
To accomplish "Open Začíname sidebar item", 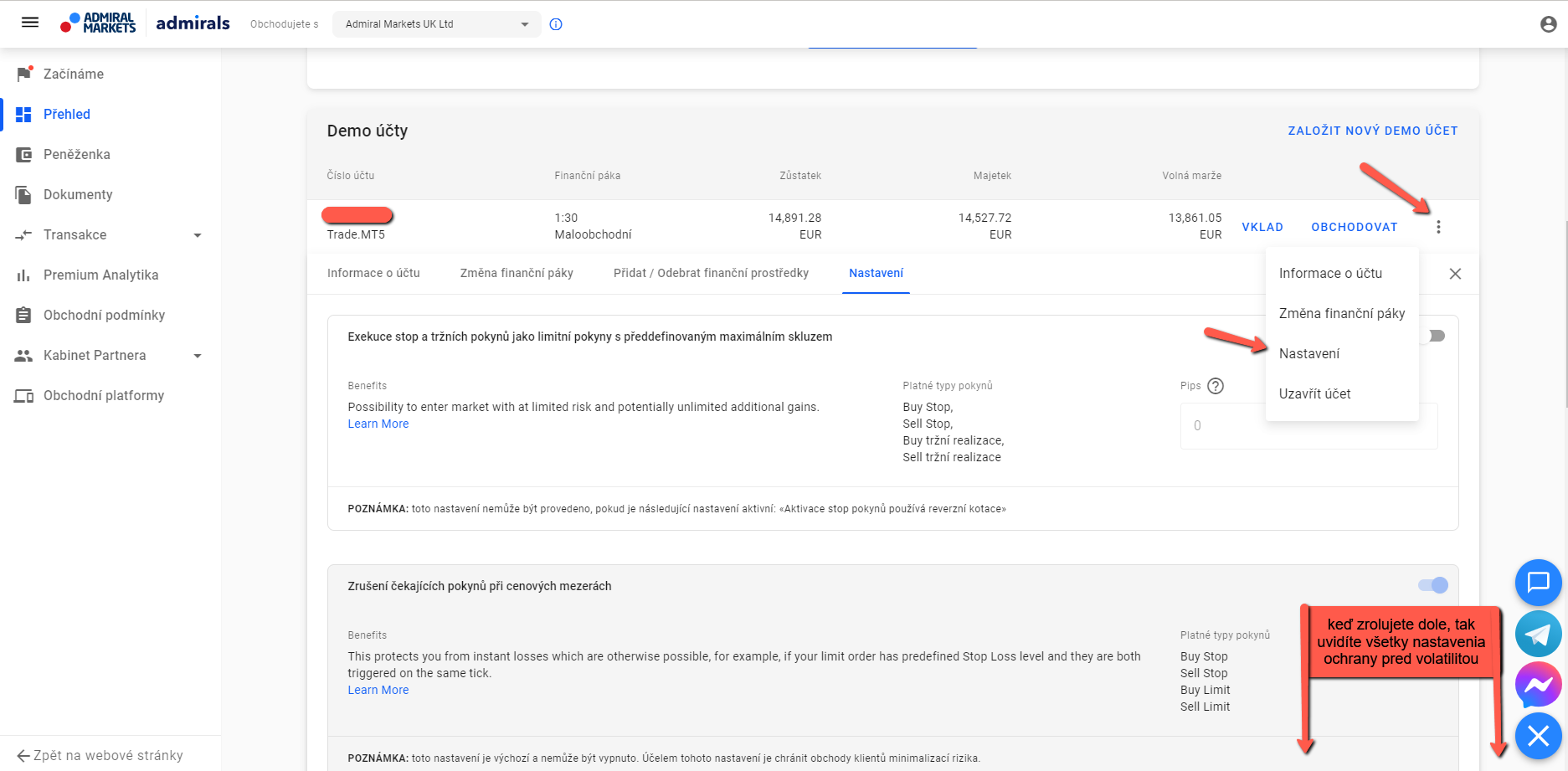I will [111, 74].
